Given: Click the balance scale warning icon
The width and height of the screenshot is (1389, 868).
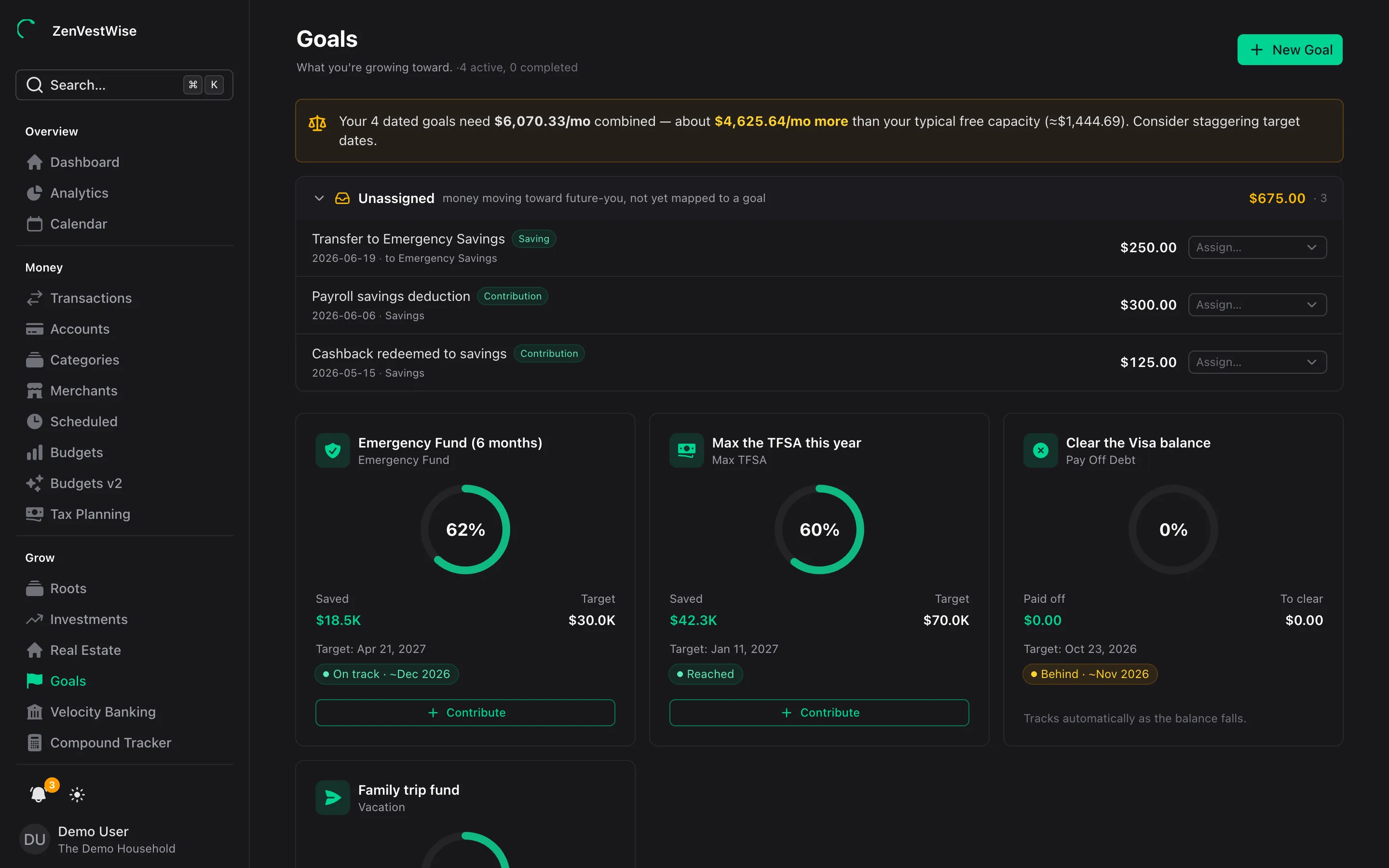Looking at the screenshot, I should pos(317,122).
